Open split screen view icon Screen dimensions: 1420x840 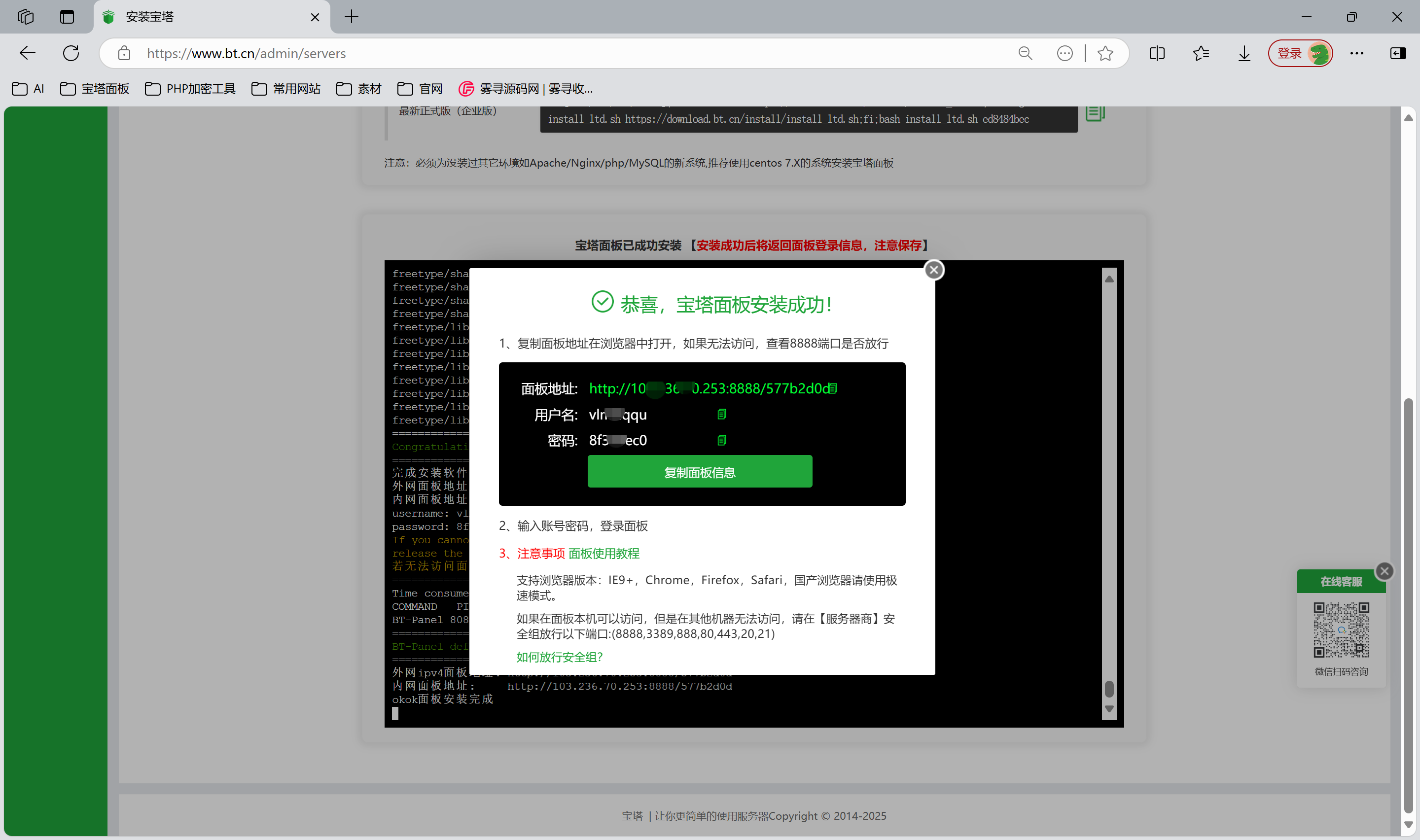click(x=1157, y=53)
